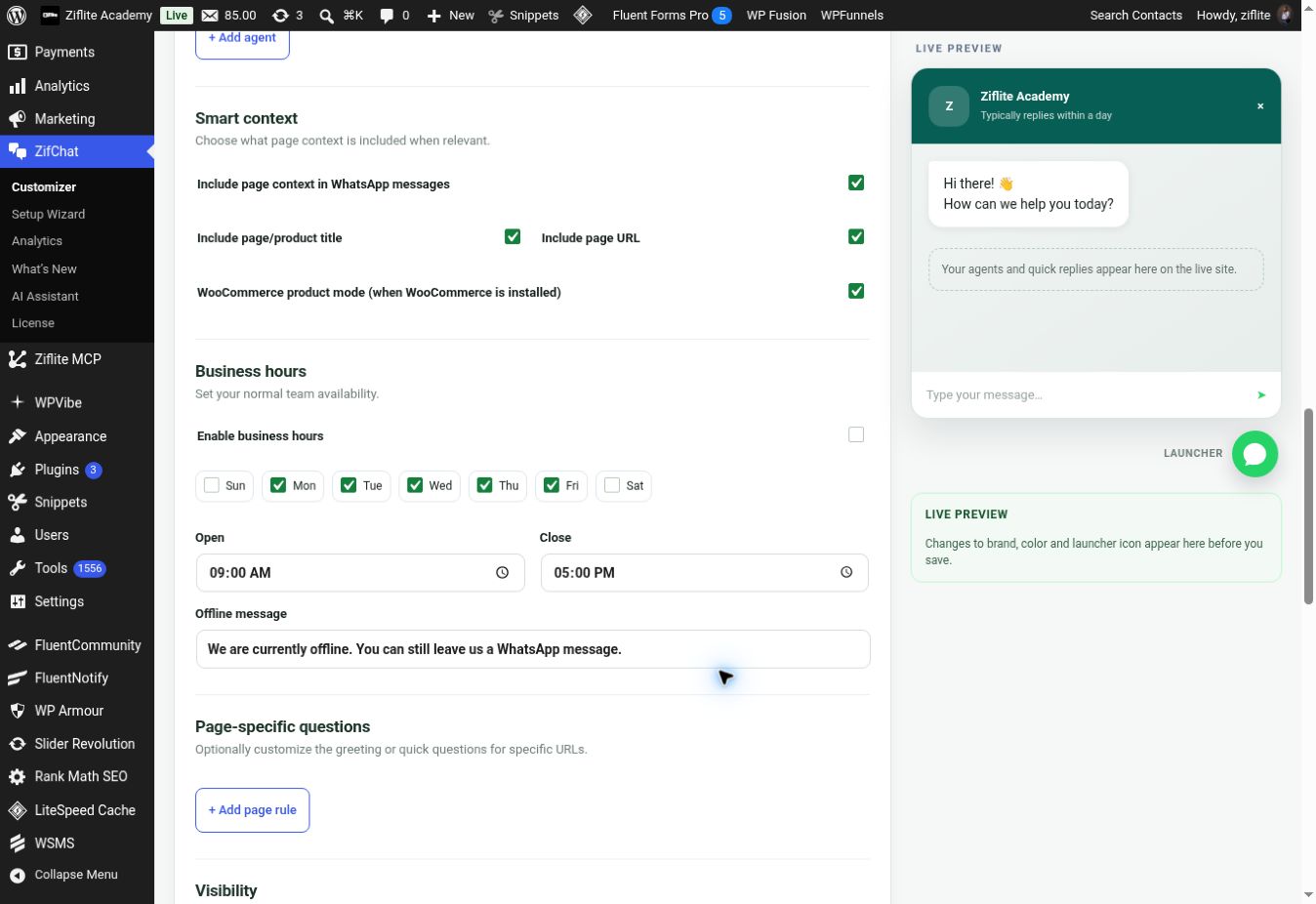Click the Open time field 09:00 AM
Screen dimensions: 1316x904
click(359, 573)
